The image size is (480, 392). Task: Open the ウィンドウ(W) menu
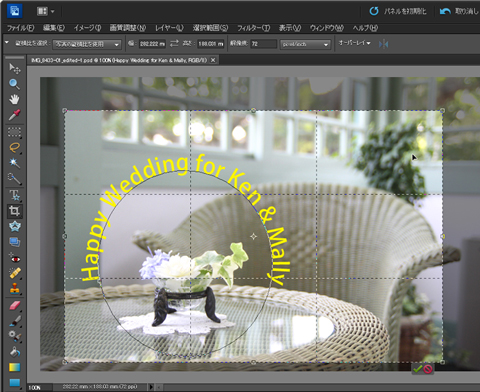(327, 28)
